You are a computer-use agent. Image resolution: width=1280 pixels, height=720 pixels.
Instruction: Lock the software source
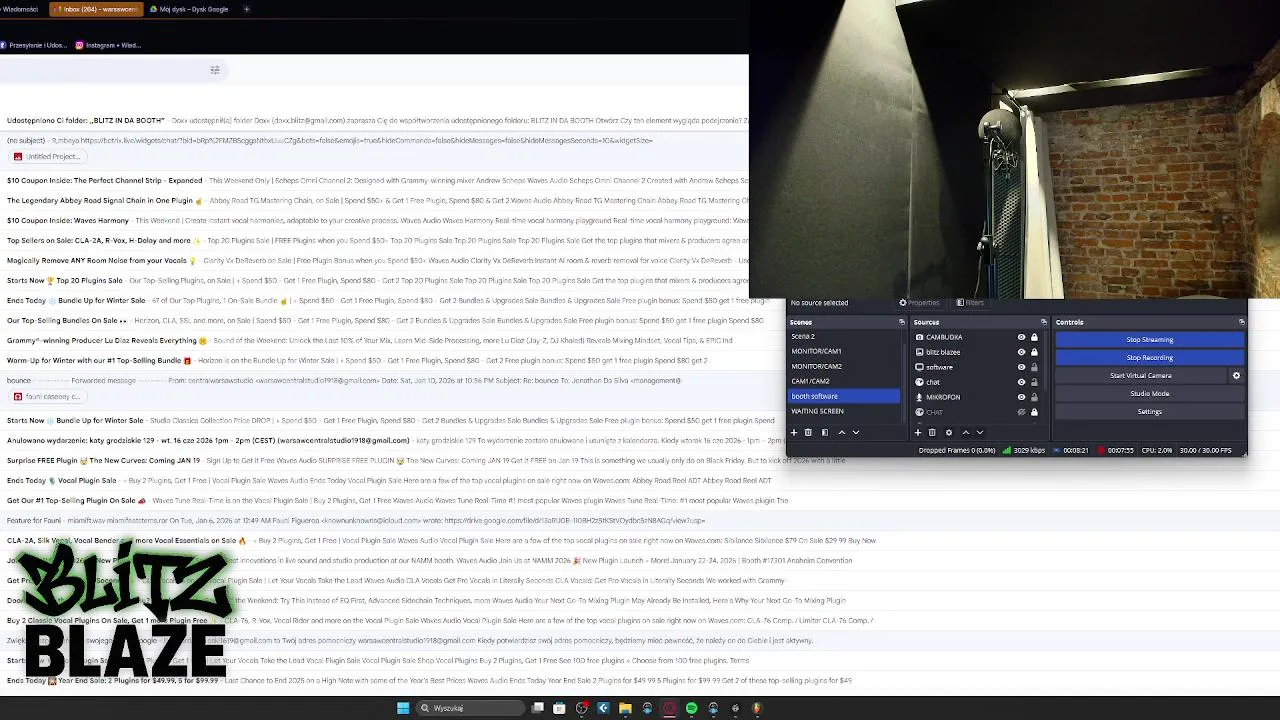point(1034,367)
